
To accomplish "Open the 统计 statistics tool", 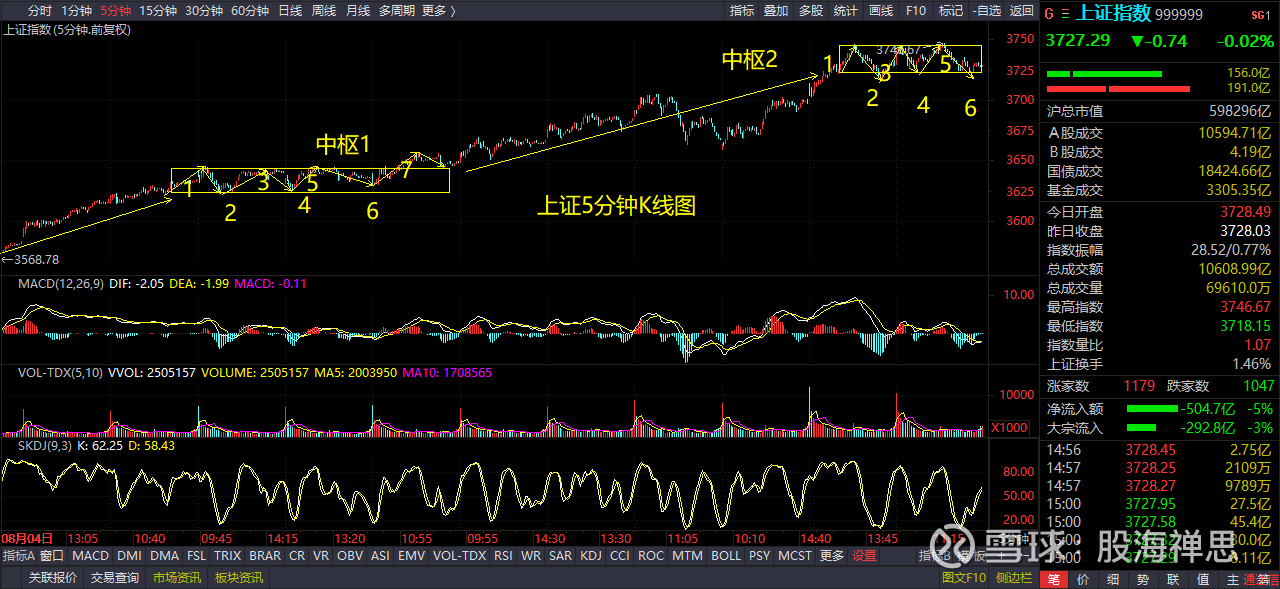I will pos(846,11).
